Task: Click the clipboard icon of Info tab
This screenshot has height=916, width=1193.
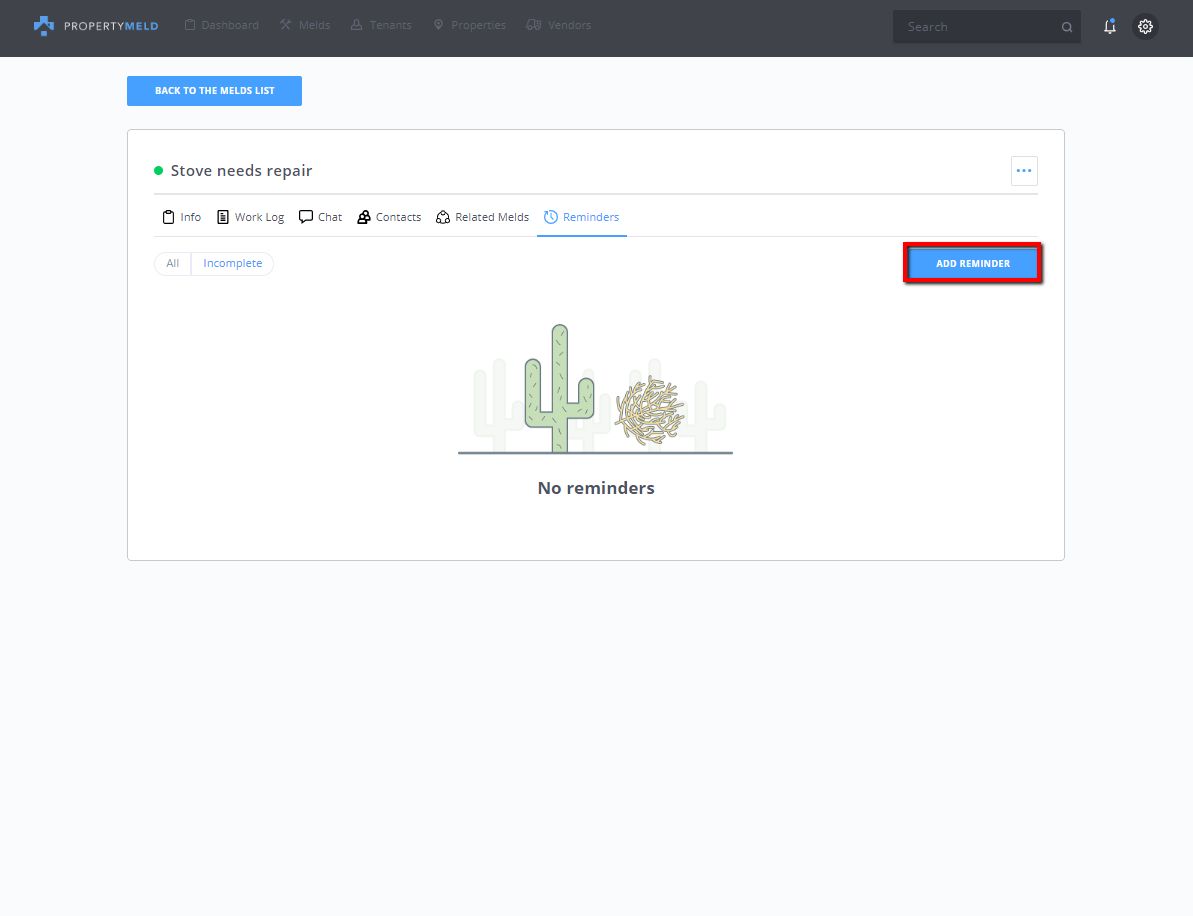Action: [168, 217]
